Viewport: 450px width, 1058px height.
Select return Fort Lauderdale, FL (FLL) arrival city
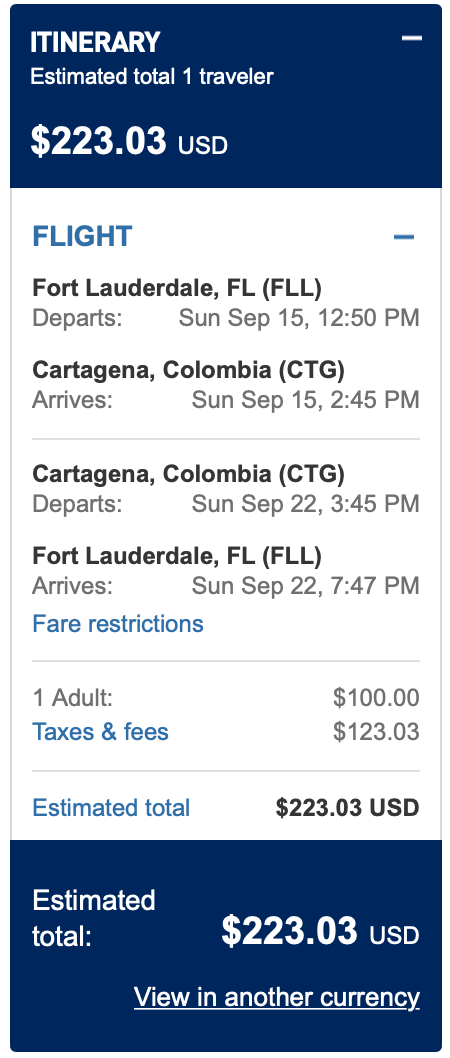pos(177,556)
